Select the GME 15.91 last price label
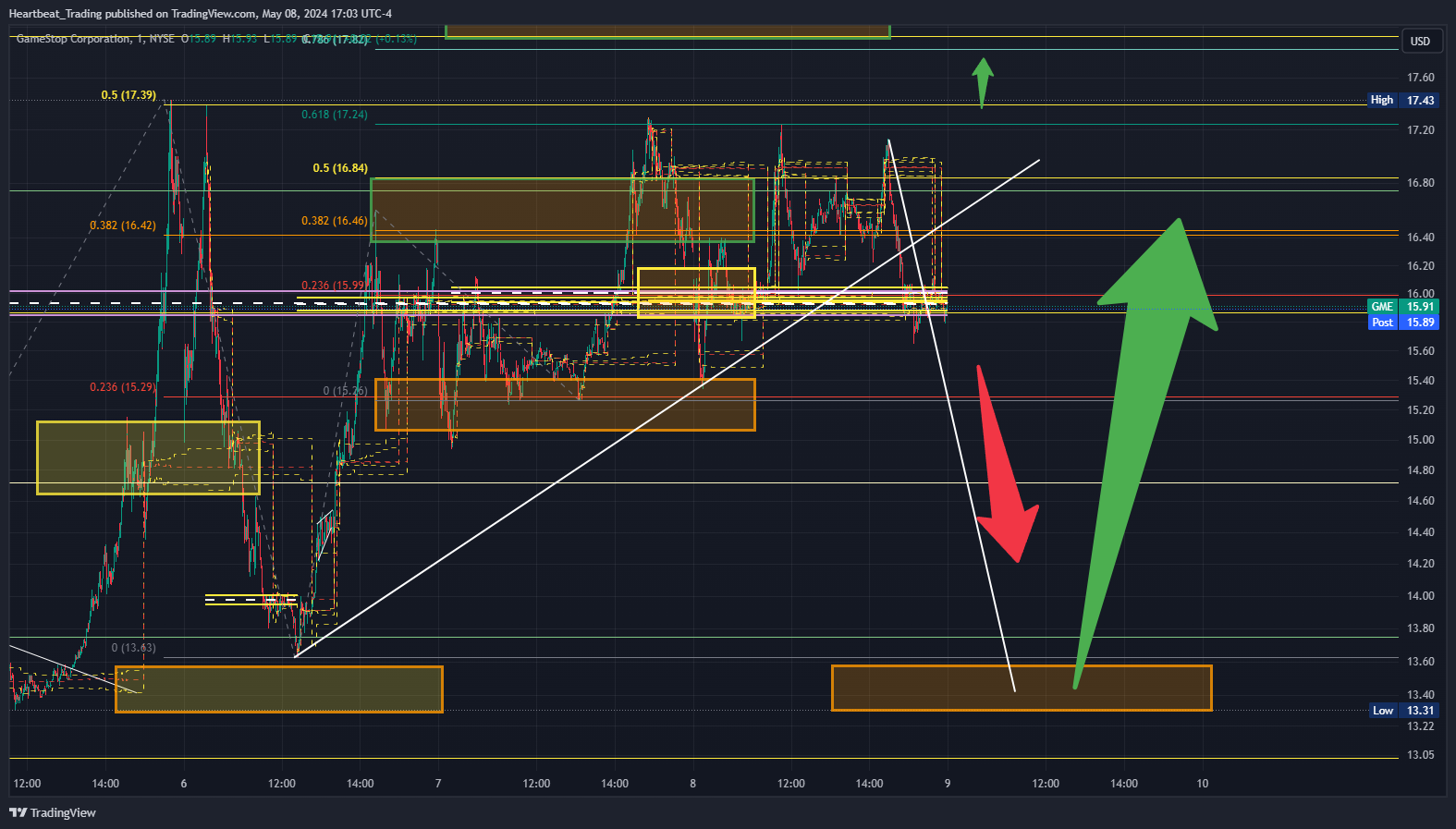 click(x=1402, y=307)
